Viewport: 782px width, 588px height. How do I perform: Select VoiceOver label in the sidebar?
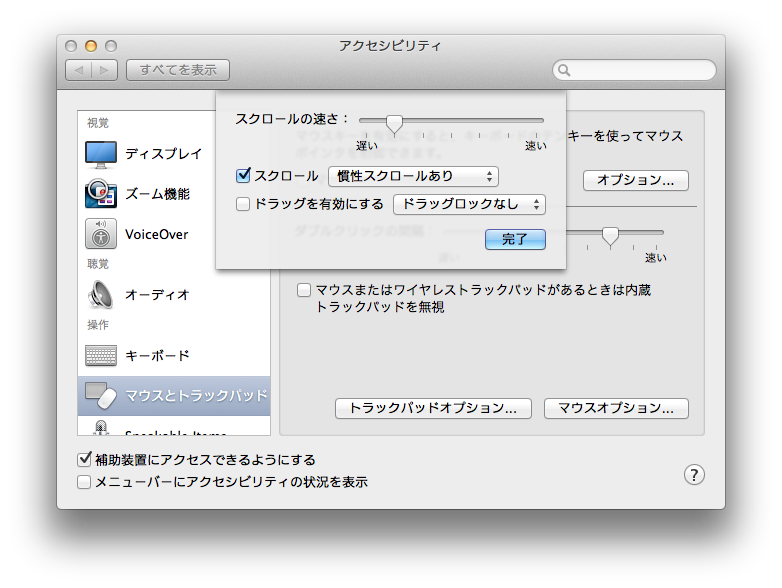point(157,234)
